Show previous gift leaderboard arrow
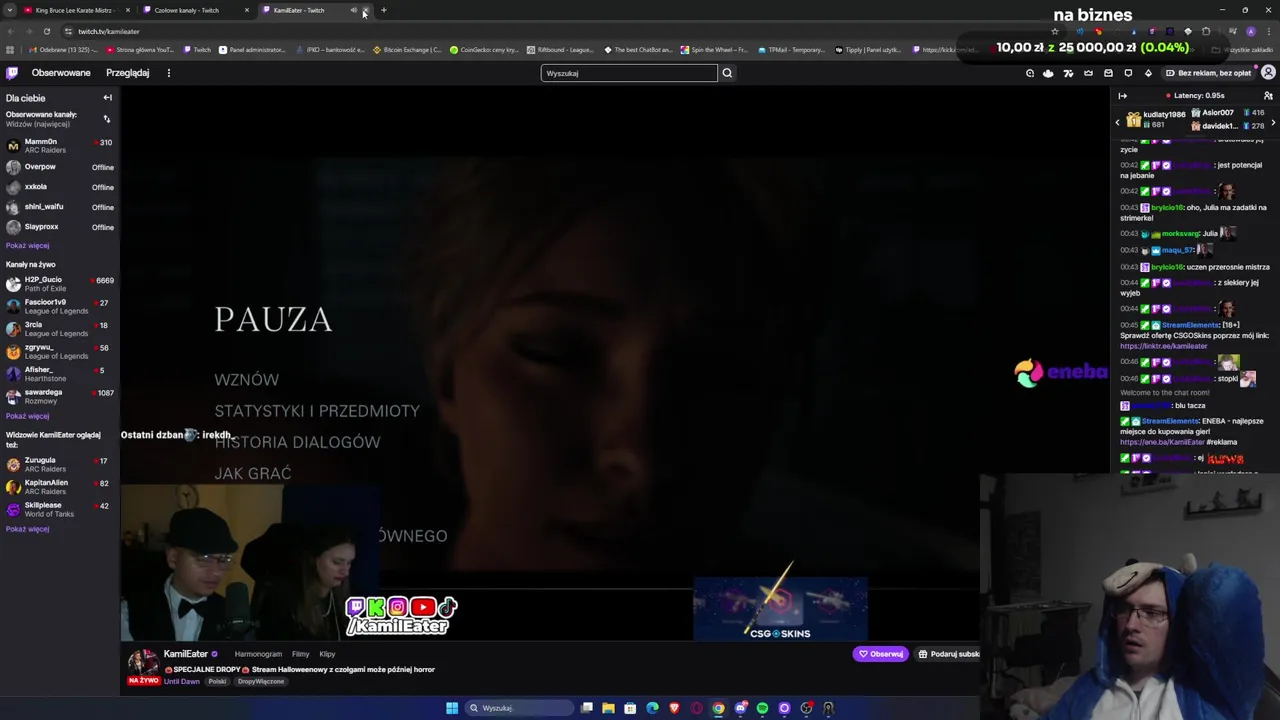Image resolution: width=1280 pixels, height=720 pixels. (x=1118, y=122)
